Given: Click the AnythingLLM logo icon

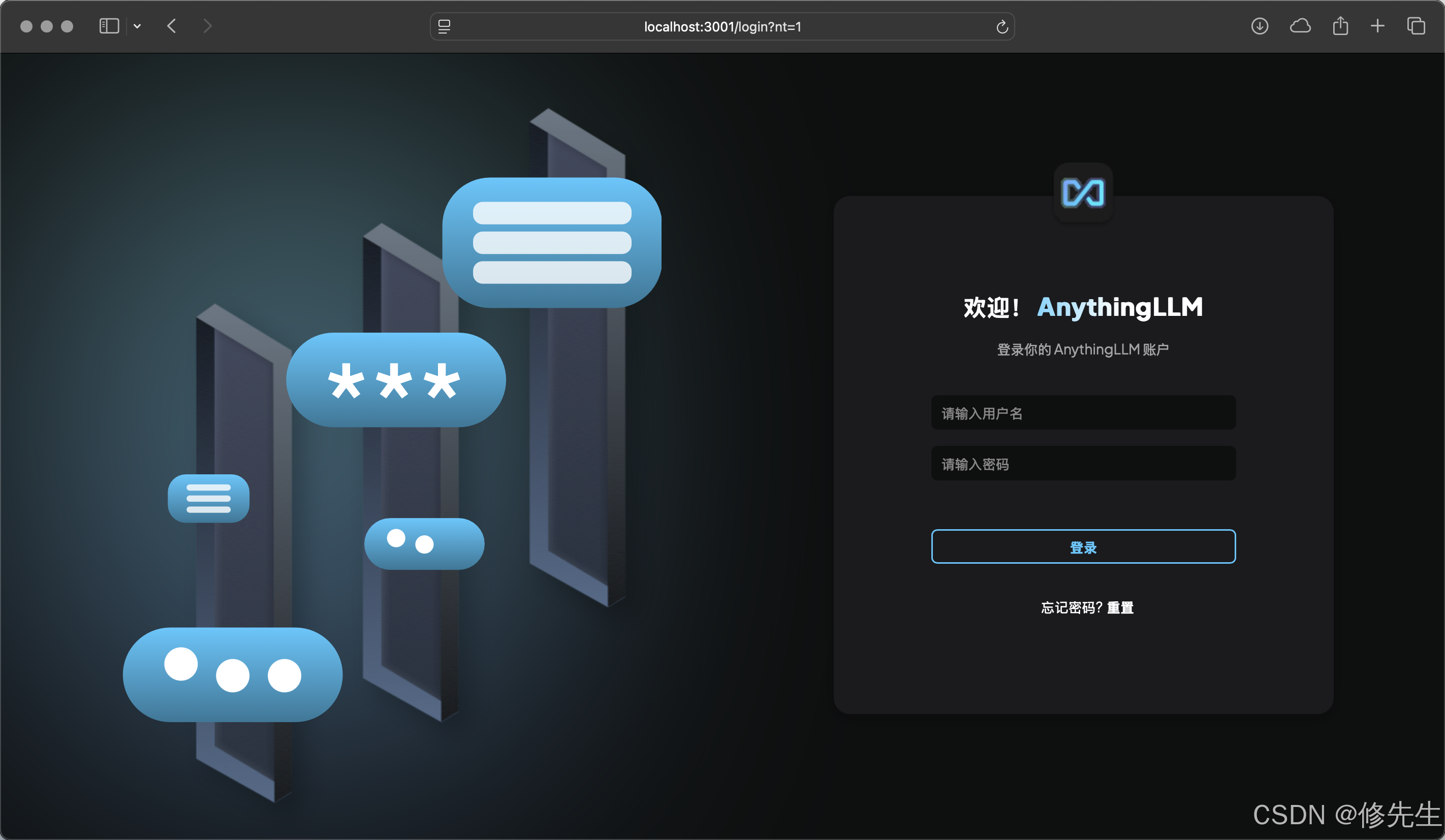Looking at the screenshot, I should click(x=1083, y=192).
